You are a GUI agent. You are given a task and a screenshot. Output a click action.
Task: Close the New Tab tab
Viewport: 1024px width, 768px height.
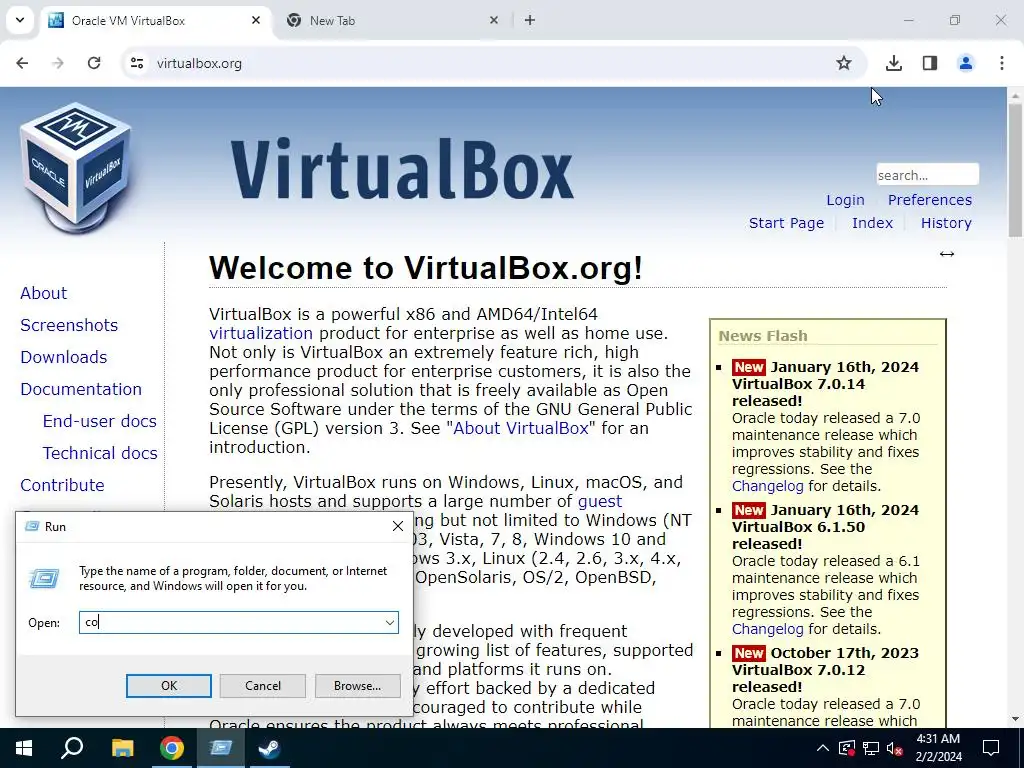point(494,20)
